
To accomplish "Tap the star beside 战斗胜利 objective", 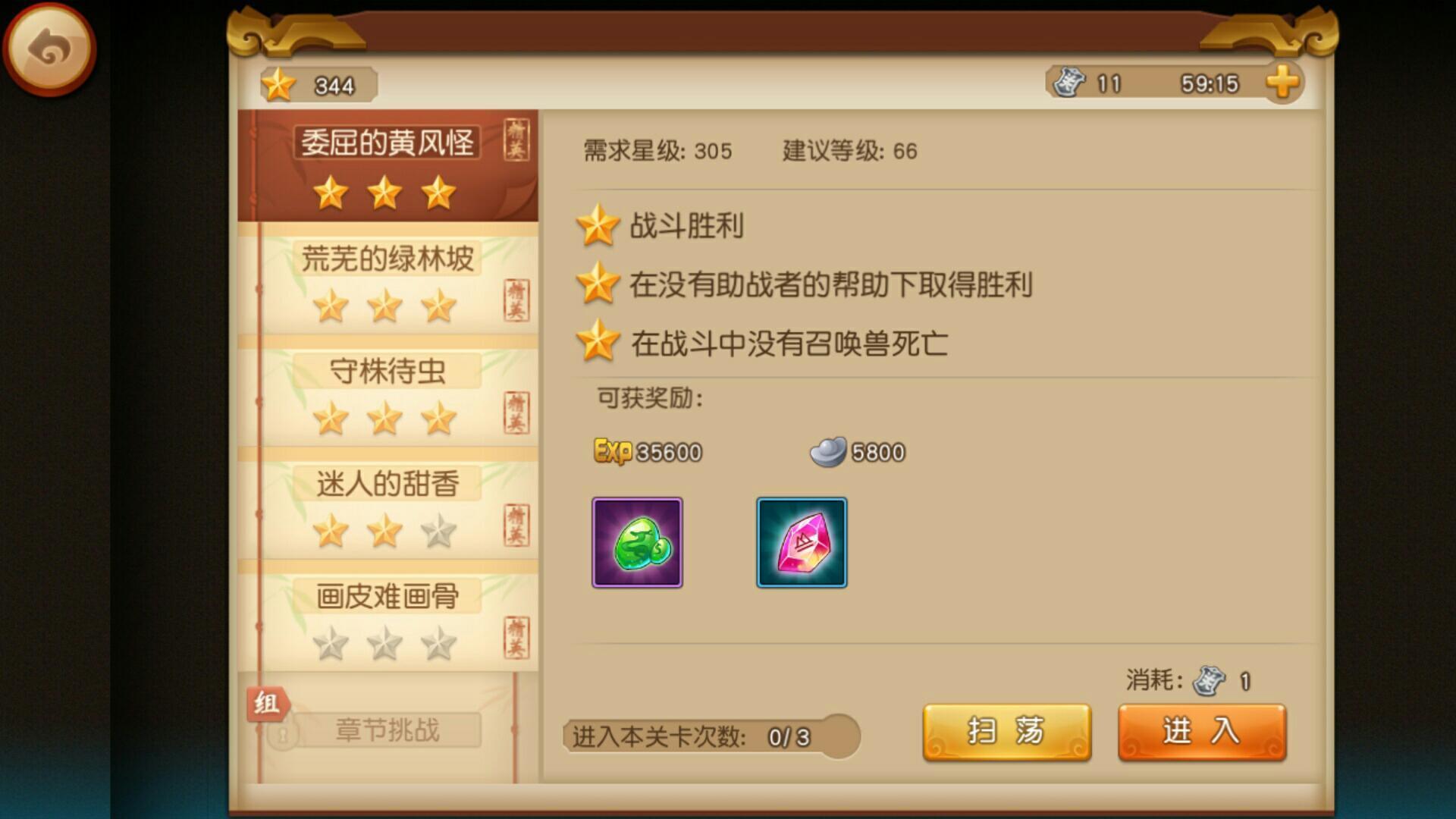I will click(x=598, y=225).
